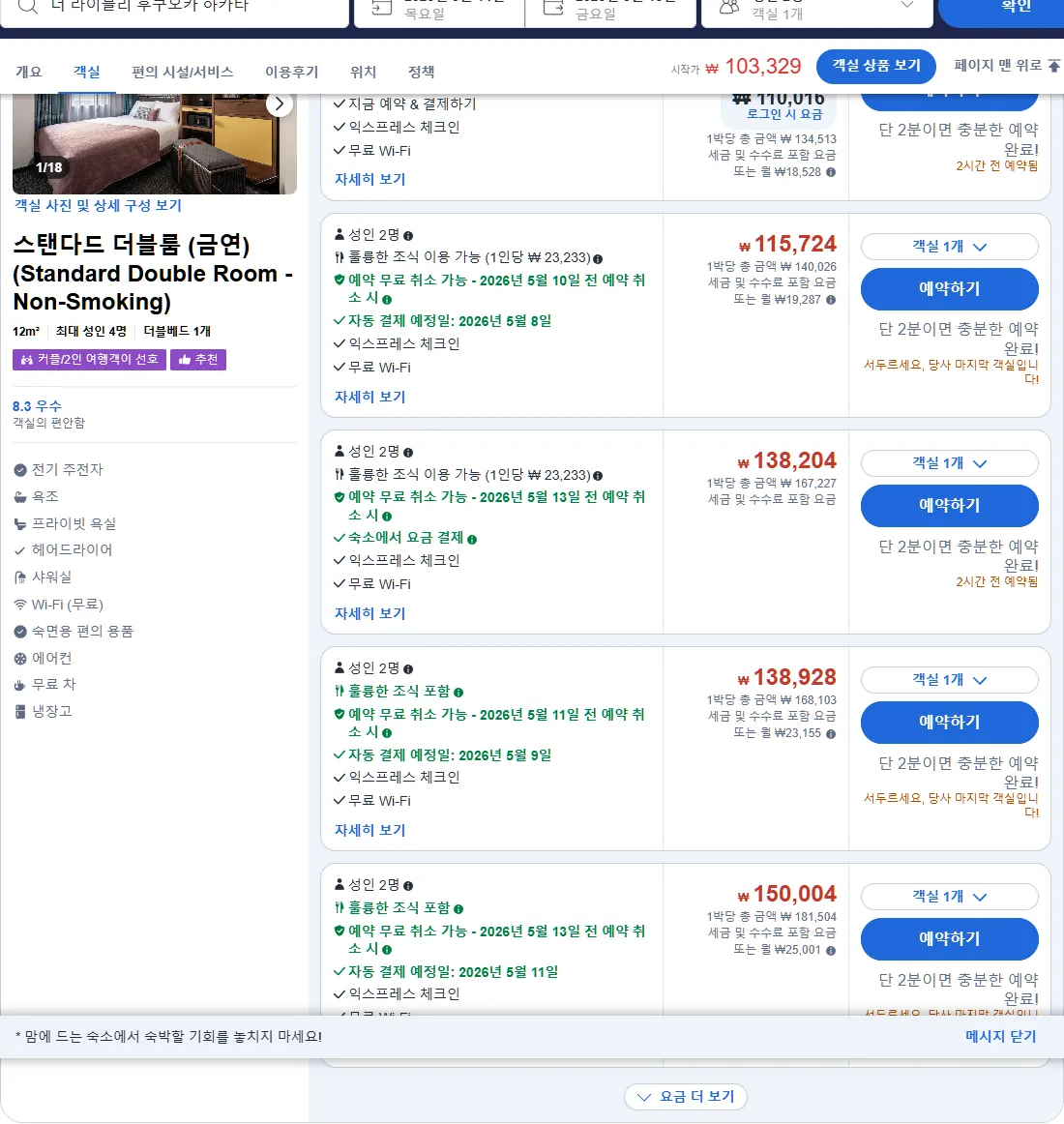The width and height of the screenshot is (1064, 1124).
Task: Open 자세히 보기 for the 110,016 rate
Action: pos(369,179)
